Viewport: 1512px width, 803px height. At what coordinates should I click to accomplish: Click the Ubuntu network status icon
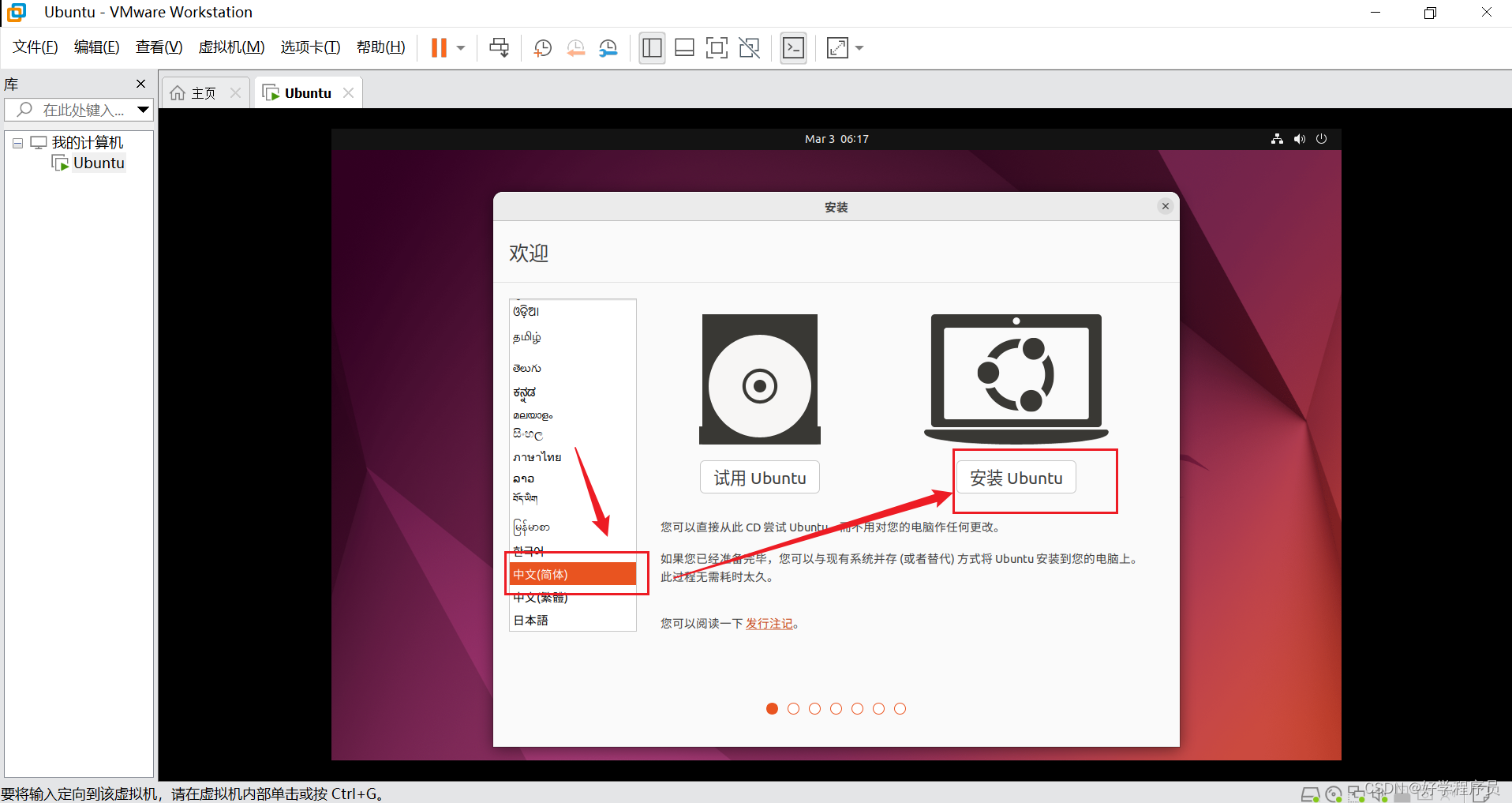coord(1277,139)
